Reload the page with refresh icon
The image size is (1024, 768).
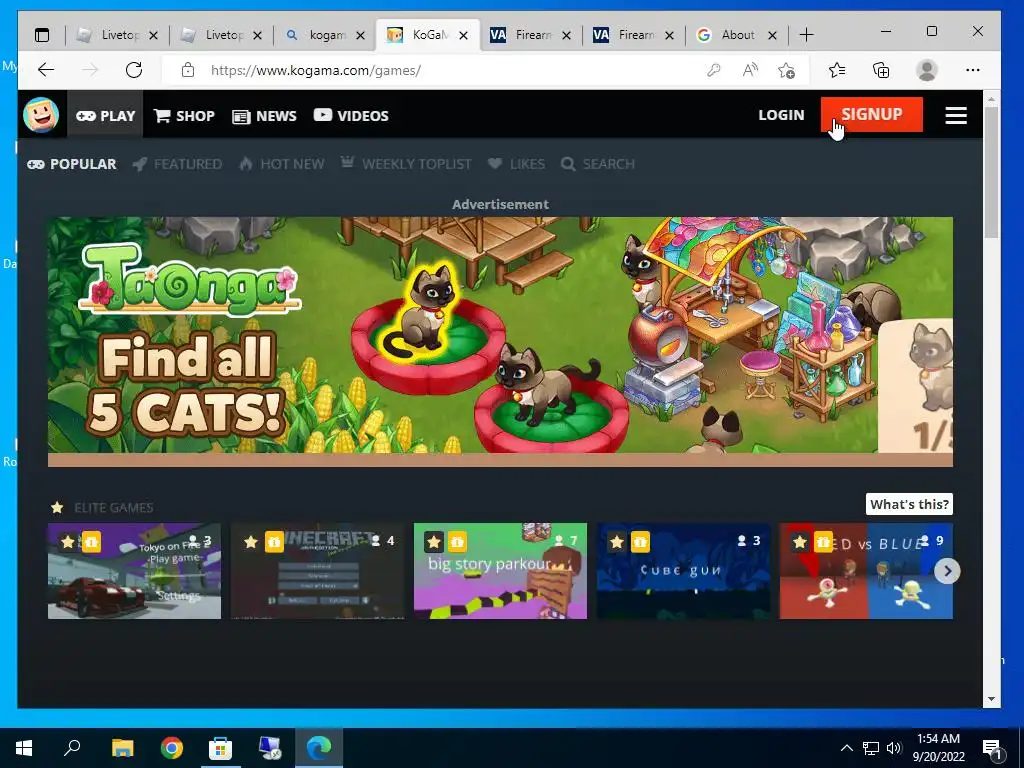click(x=134, y=70)
